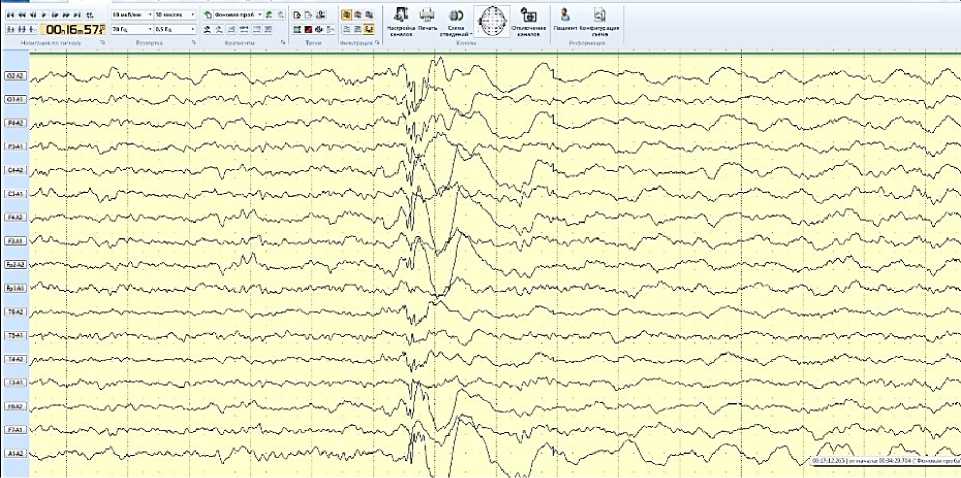Click the bottom A1-A2 channel label
This screenshot has width=961, height=478.
pyautogui.click(x=14, y=453)
